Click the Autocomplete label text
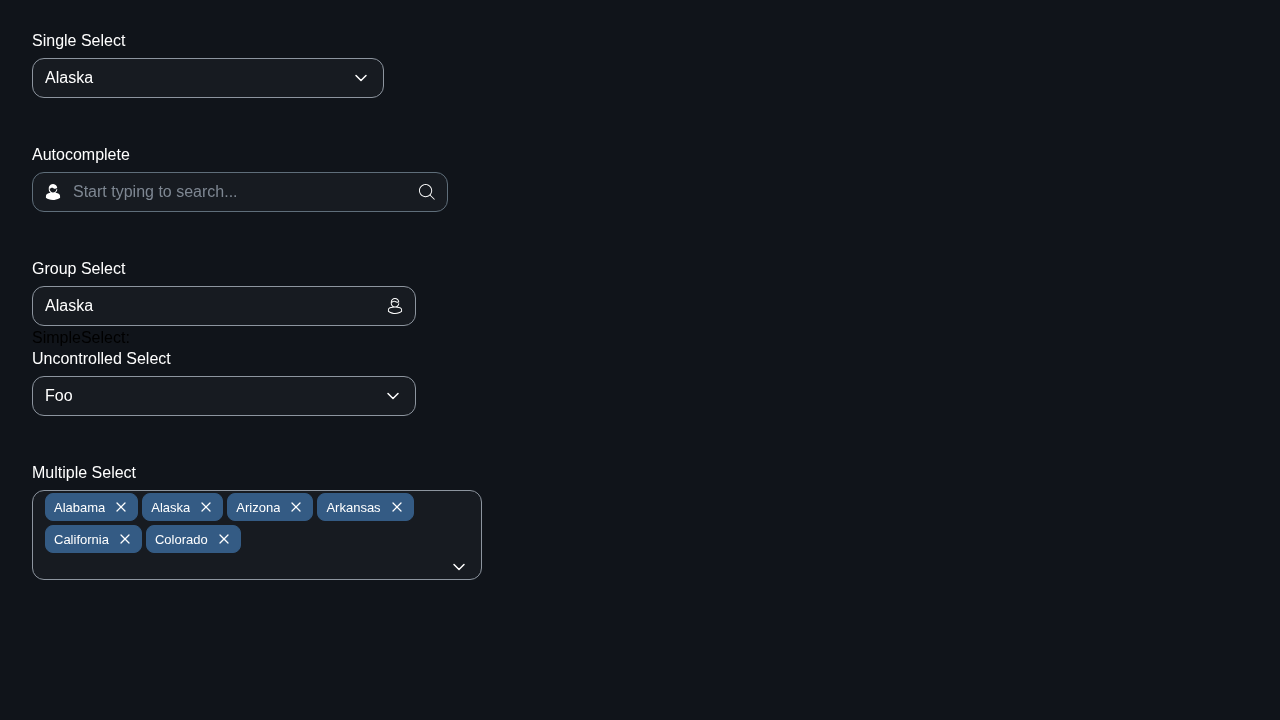The image size is (1280, 720). coord(81,155)
